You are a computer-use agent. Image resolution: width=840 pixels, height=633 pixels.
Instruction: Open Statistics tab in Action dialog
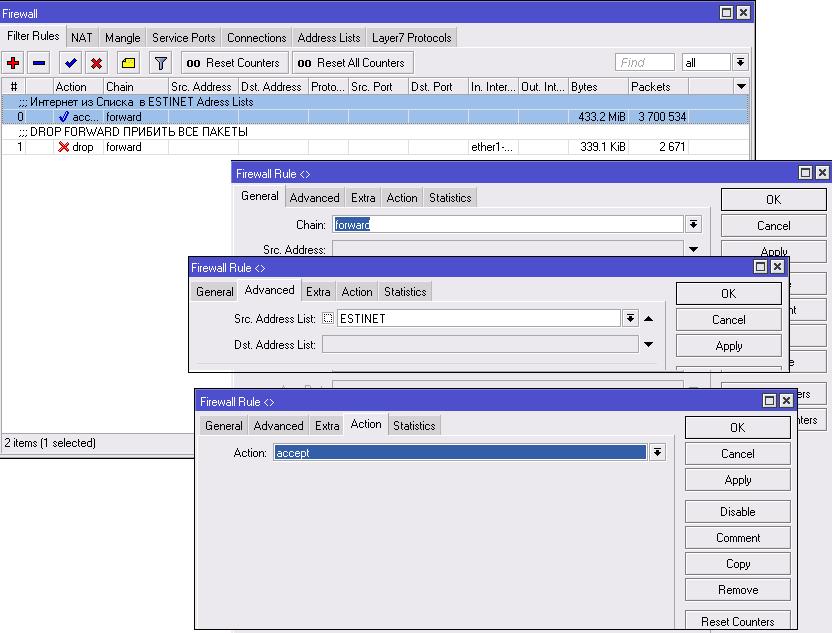(x=414, y=426)
